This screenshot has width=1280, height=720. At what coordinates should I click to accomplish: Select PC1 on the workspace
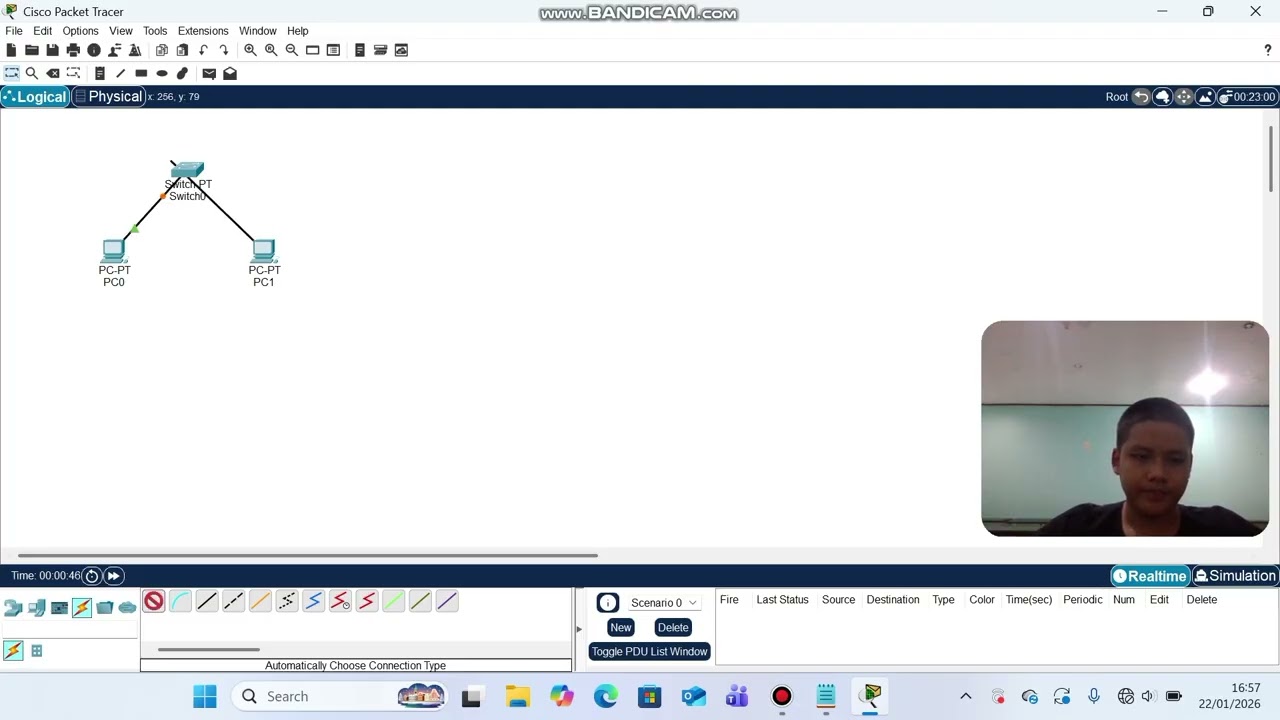(x=264, y=250)
